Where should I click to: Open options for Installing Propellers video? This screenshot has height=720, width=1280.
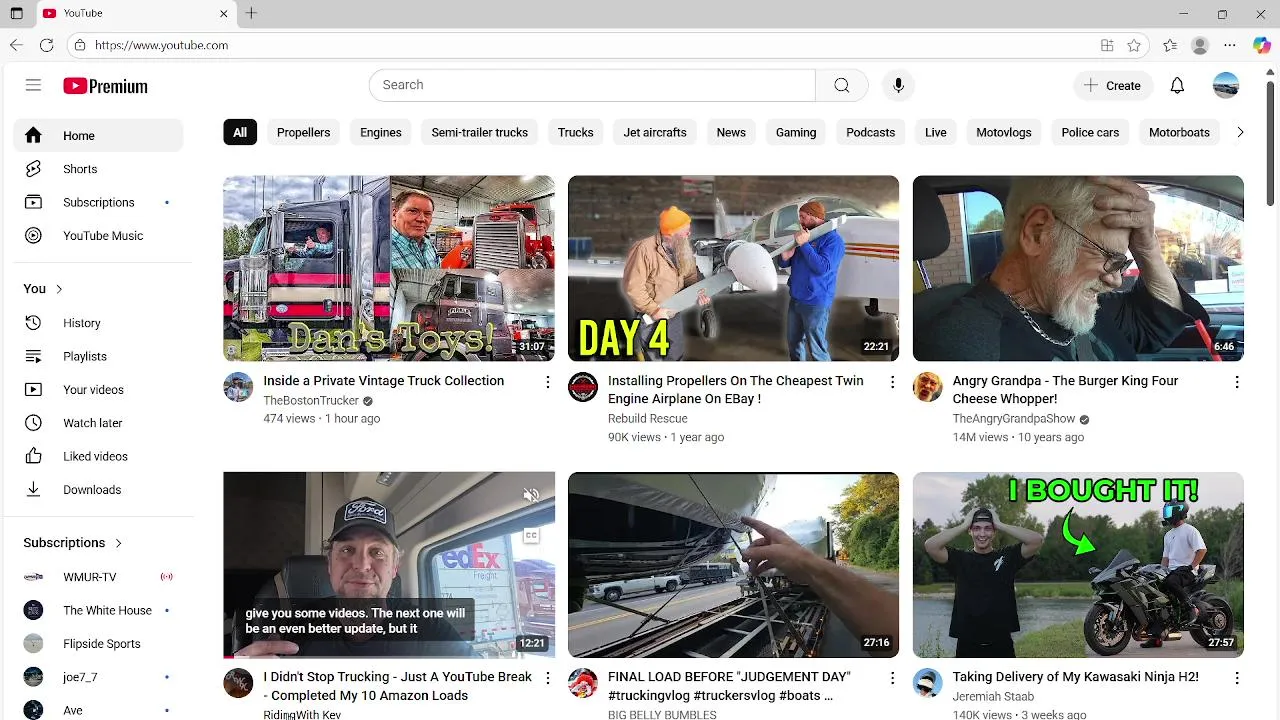tap(892, 382)
